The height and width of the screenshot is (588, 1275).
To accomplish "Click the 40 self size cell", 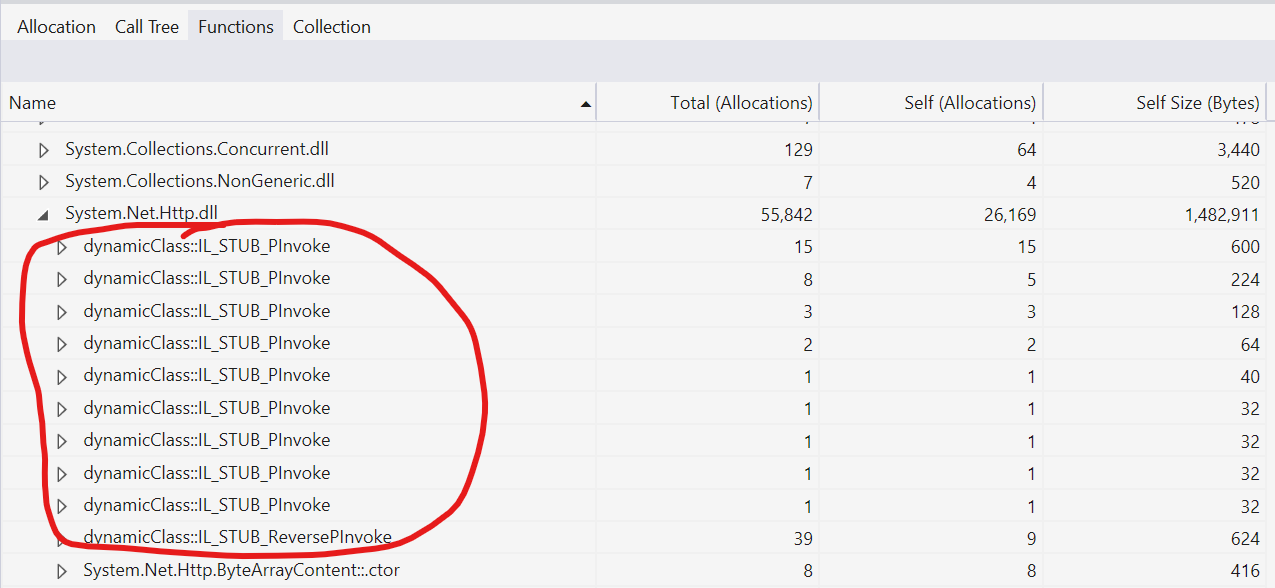I will point(1250,376).
